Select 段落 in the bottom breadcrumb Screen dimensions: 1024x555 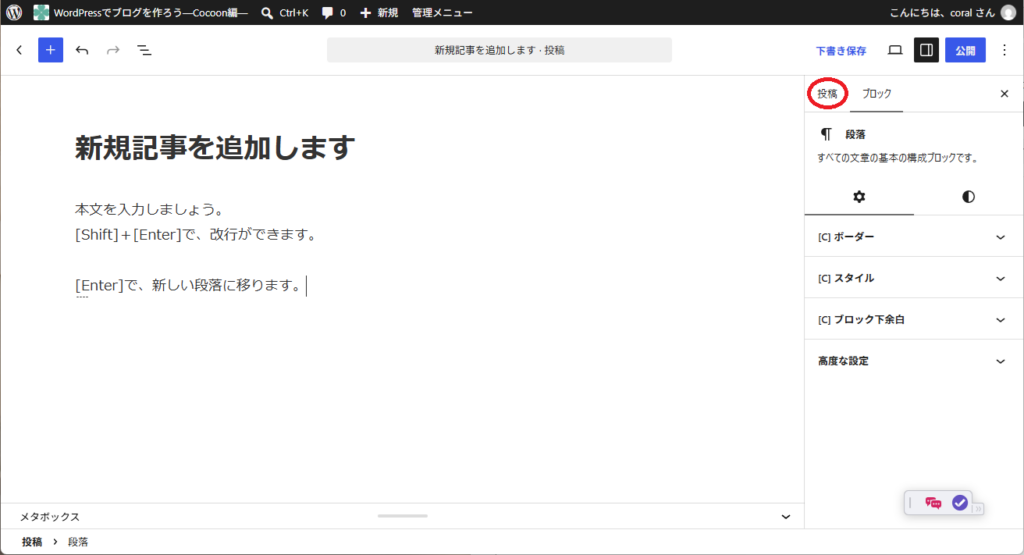click(78, 542)
